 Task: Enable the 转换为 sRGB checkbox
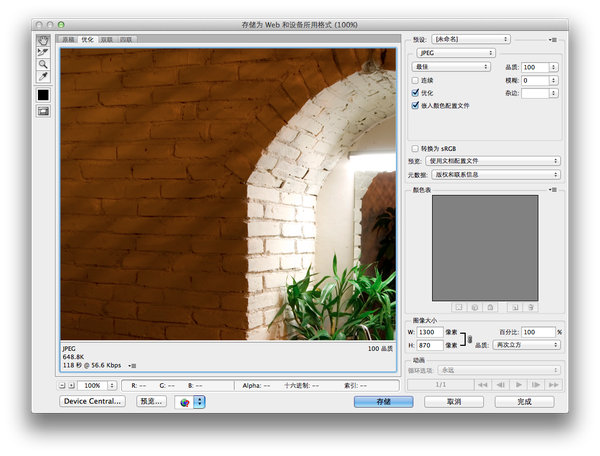[x=416, y=148]
